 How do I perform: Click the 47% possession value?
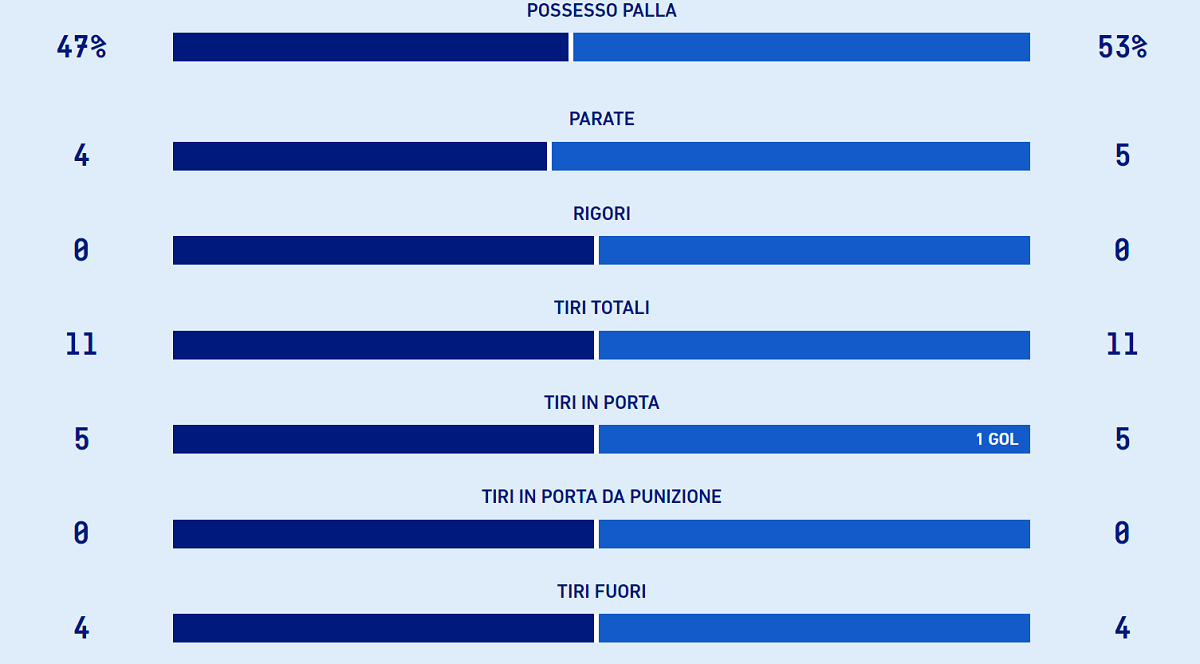click(81, 47)
